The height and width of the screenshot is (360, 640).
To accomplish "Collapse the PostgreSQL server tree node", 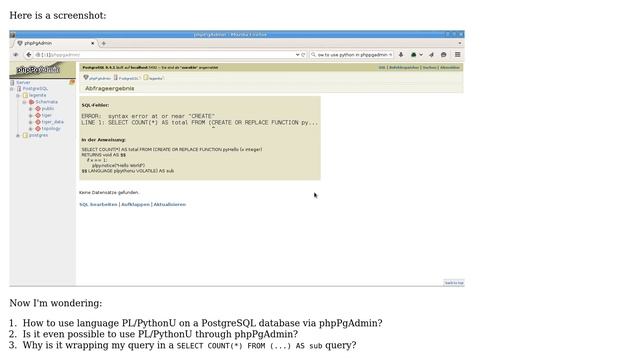I will [12, 89].
